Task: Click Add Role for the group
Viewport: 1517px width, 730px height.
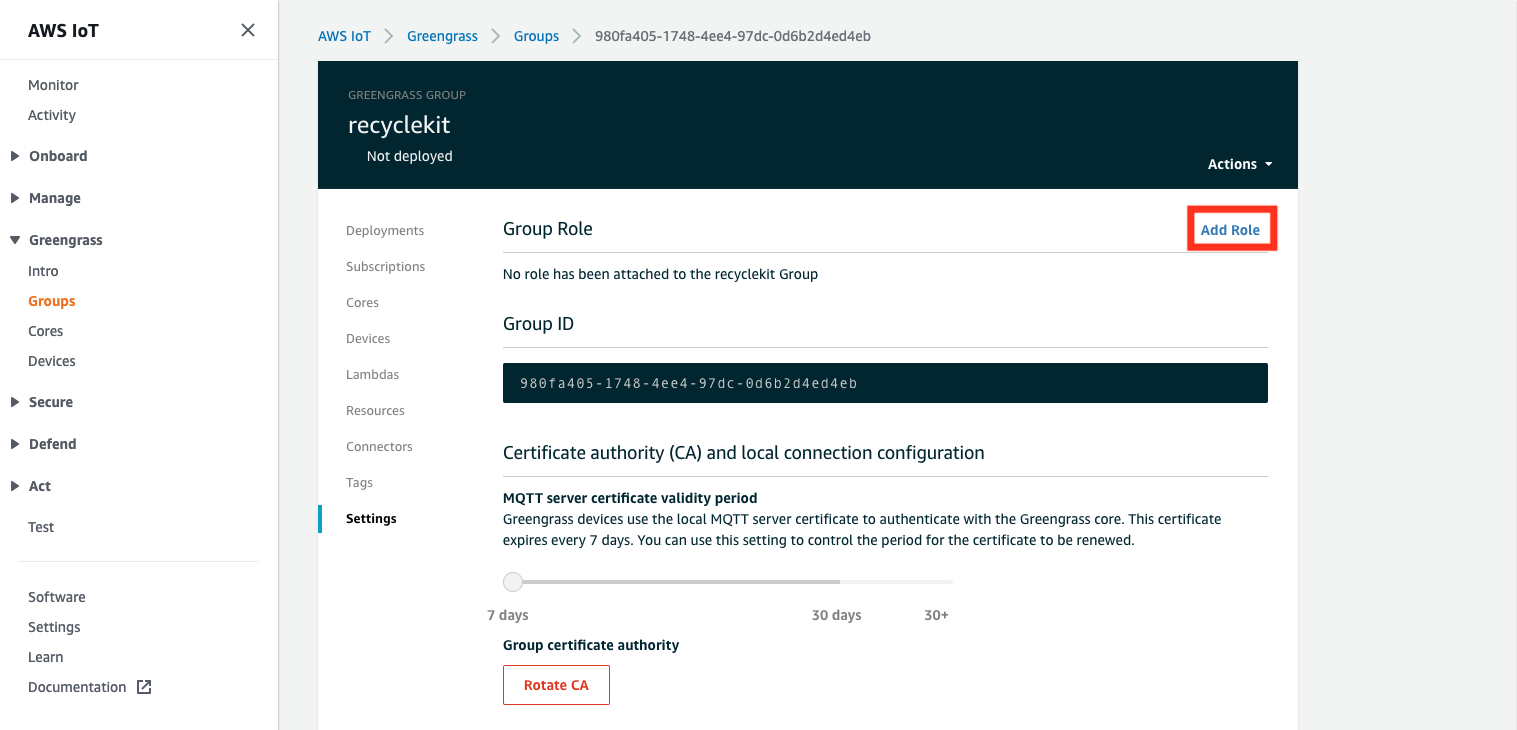Action: 1230,230
